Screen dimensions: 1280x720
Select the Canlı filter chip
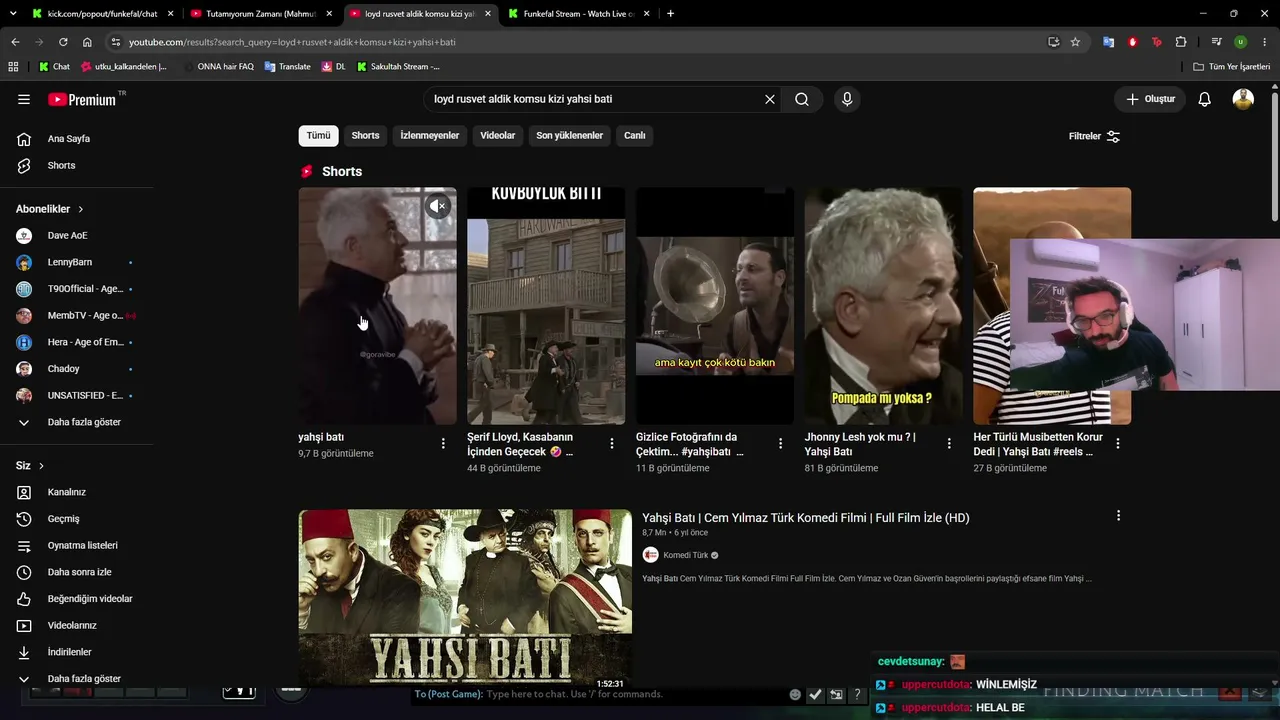tap(635, 135)
